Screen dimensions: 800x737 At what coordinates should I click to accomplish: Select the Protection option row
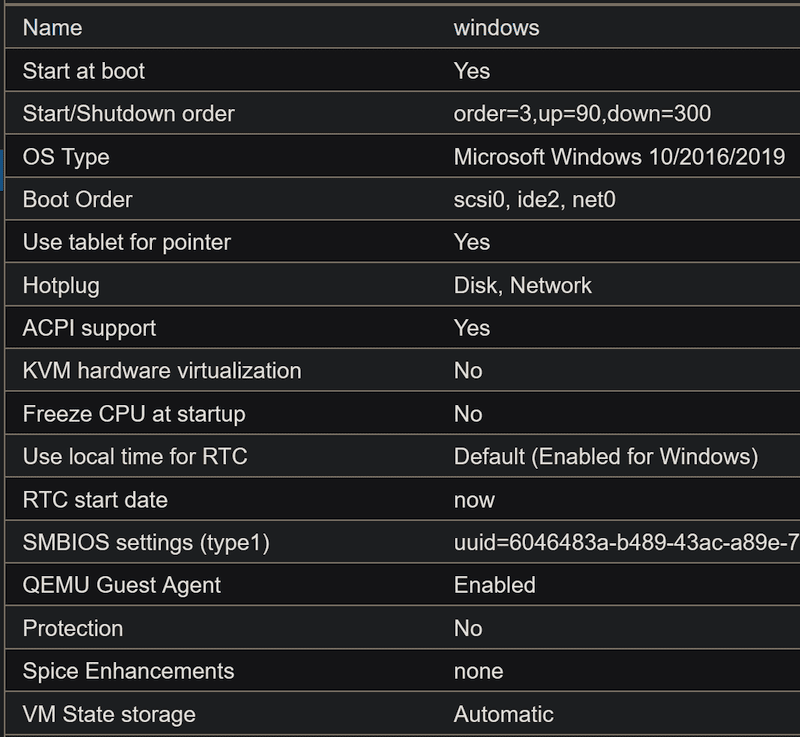[x=73, y=628]
